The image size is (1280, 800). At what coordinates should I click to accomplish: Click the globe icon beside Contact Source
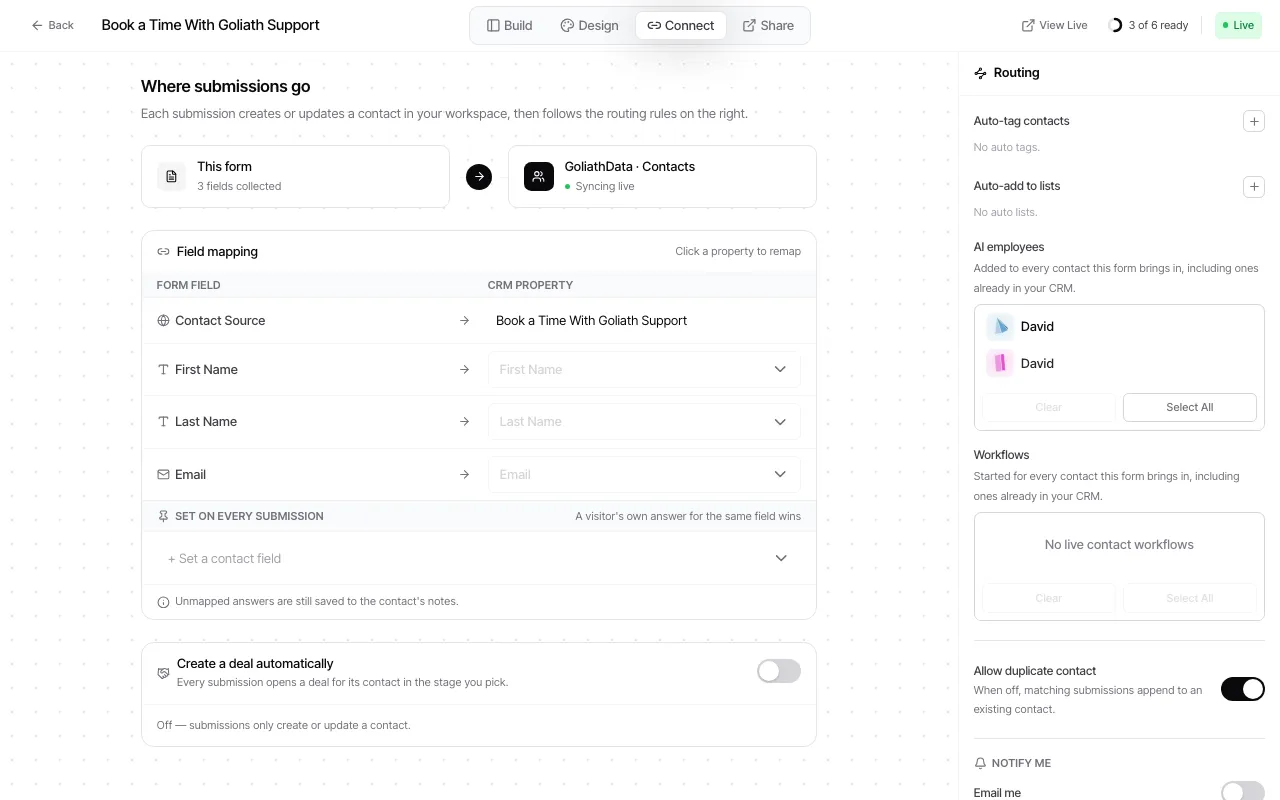(163, 321)
